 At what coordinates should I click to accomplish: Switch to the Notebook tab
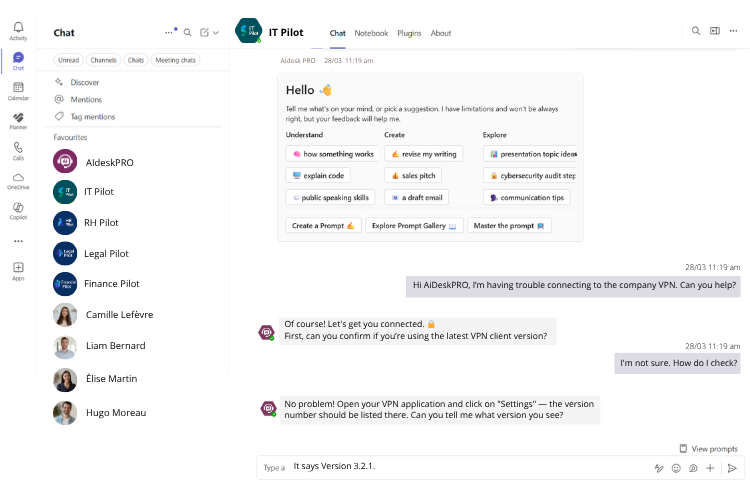coord(371,33)
